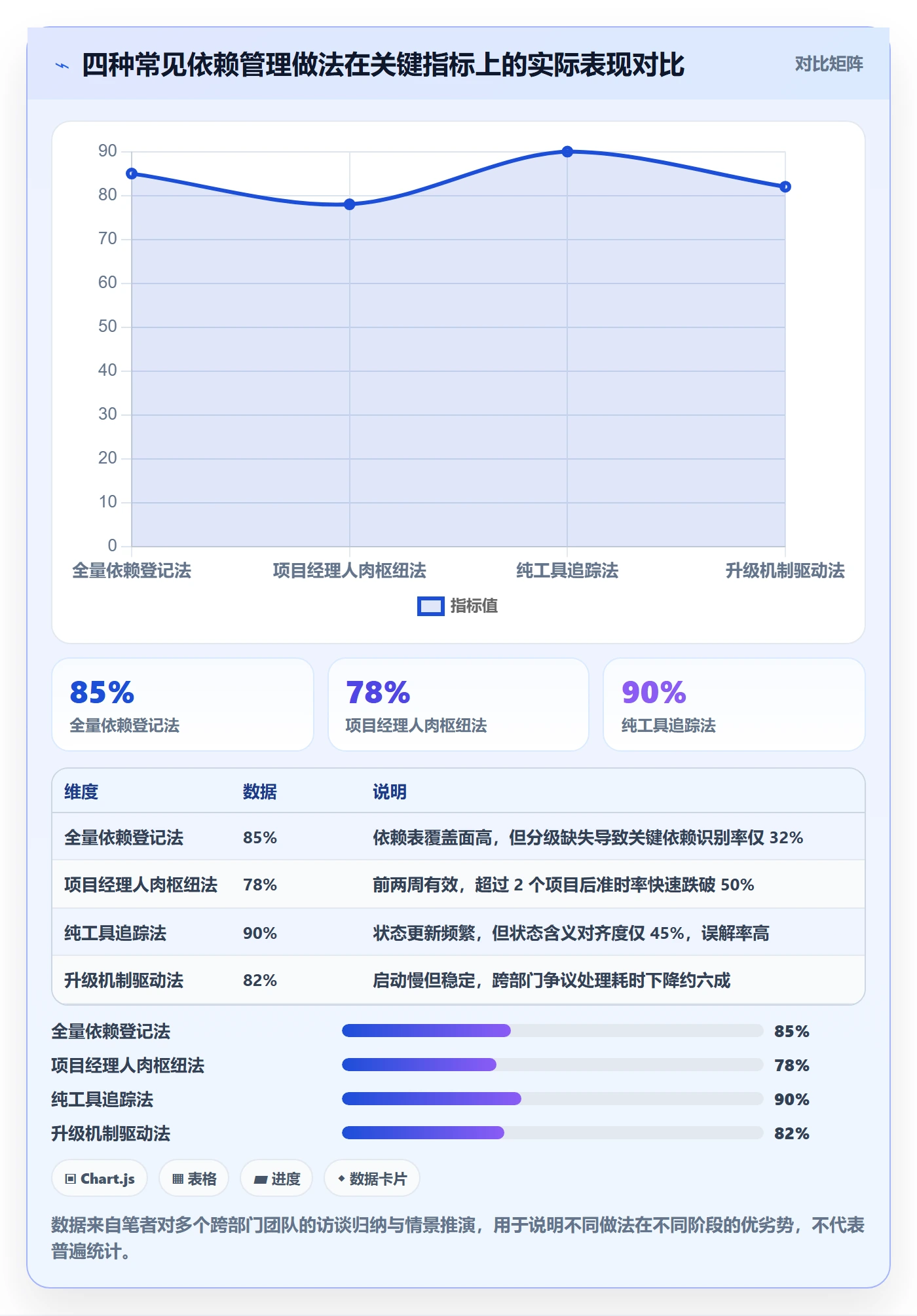Click the footnote text about 访谈归纳

click(458, 1237)
